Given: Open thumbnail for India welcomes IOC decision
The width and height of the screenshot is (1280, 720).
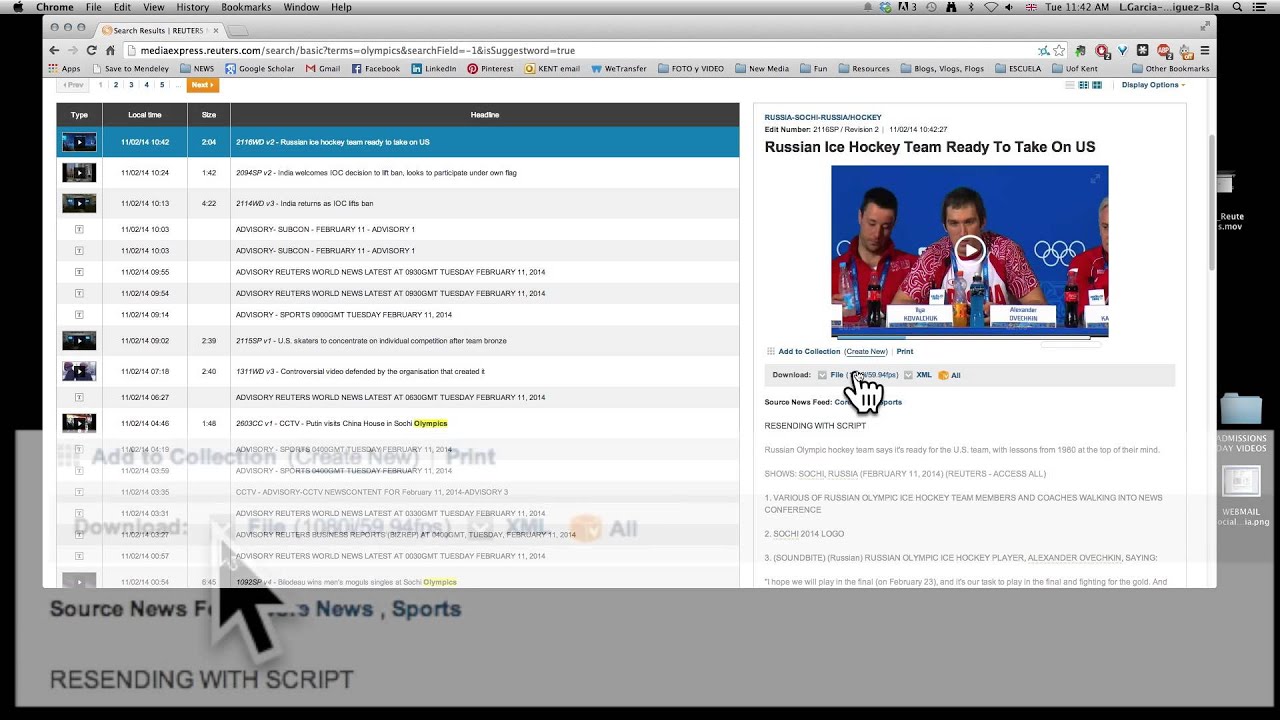Looking at the screenshot, I should click(x=79, y=173).
